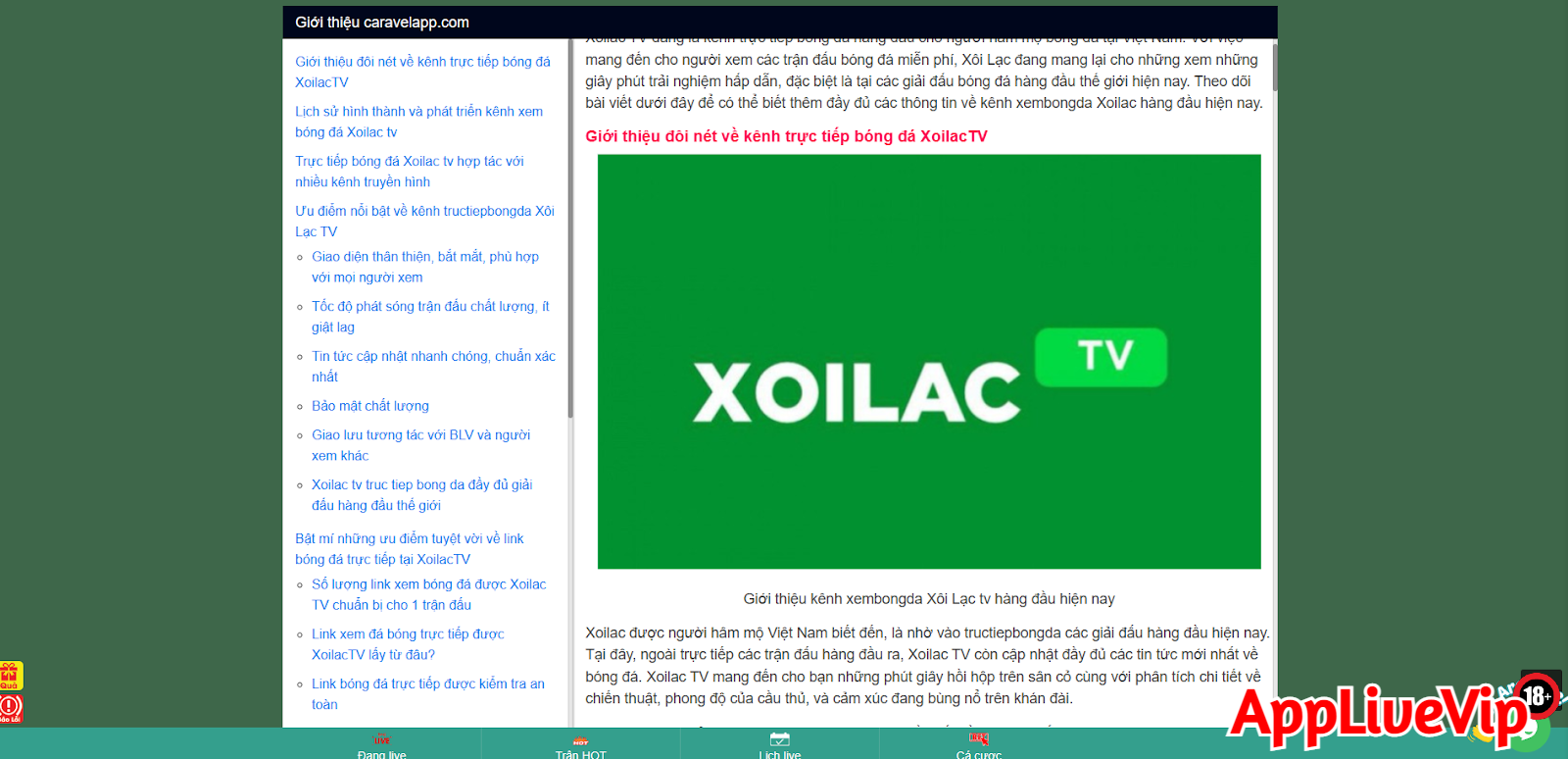This screenshot has height=759, width=1568.
Task: Go to 'Bật mí những ưu điểm' section link
Action: click(x=409, y=549)
